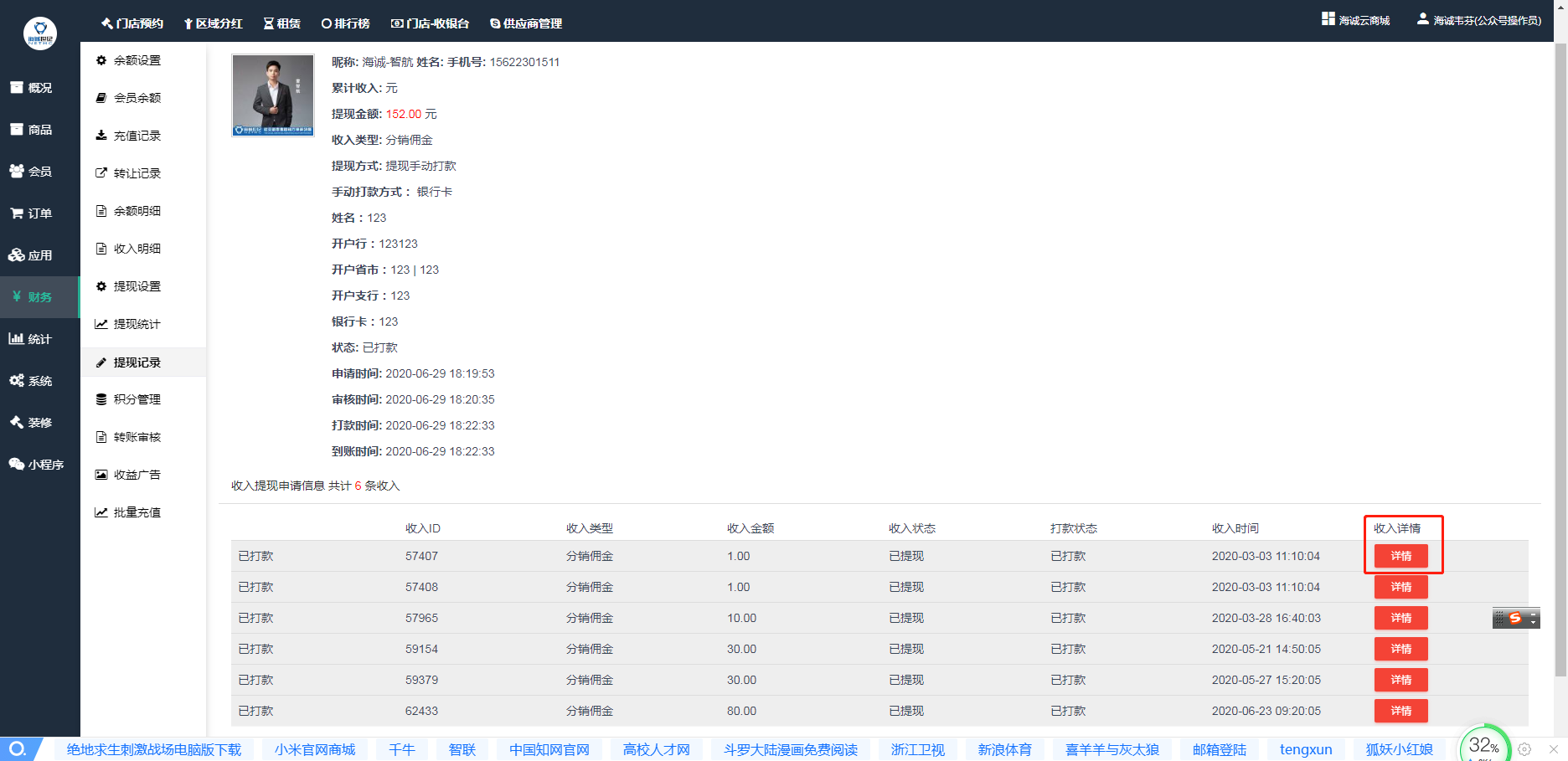Open the 应用 apps icon
The width and height of the screenshot is (1568, 761).
tap(17, 255)
